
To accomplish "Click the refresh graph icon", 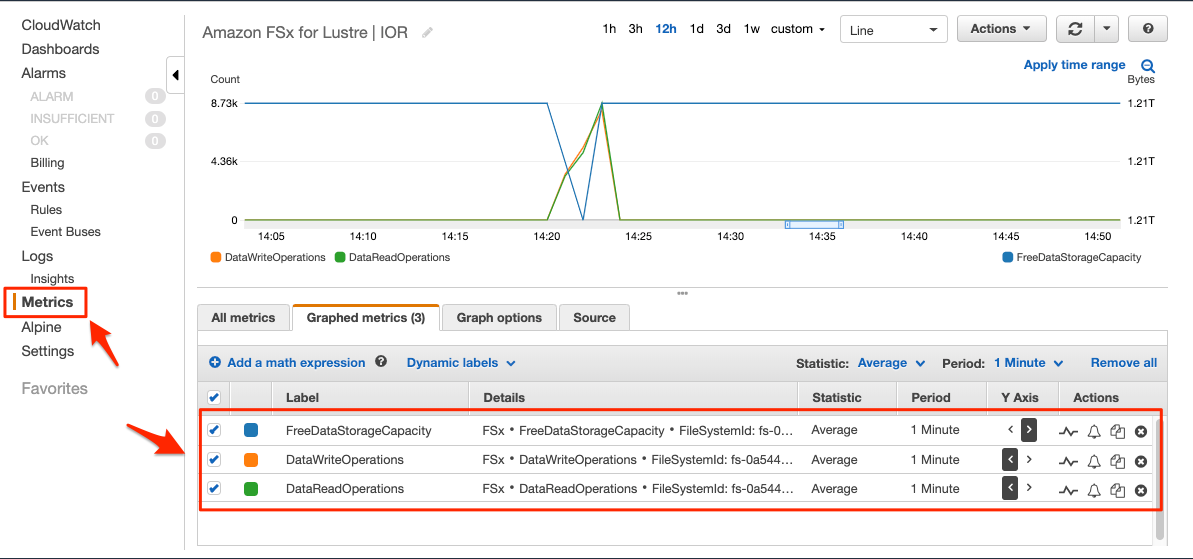I will (x=1075, y=29).
